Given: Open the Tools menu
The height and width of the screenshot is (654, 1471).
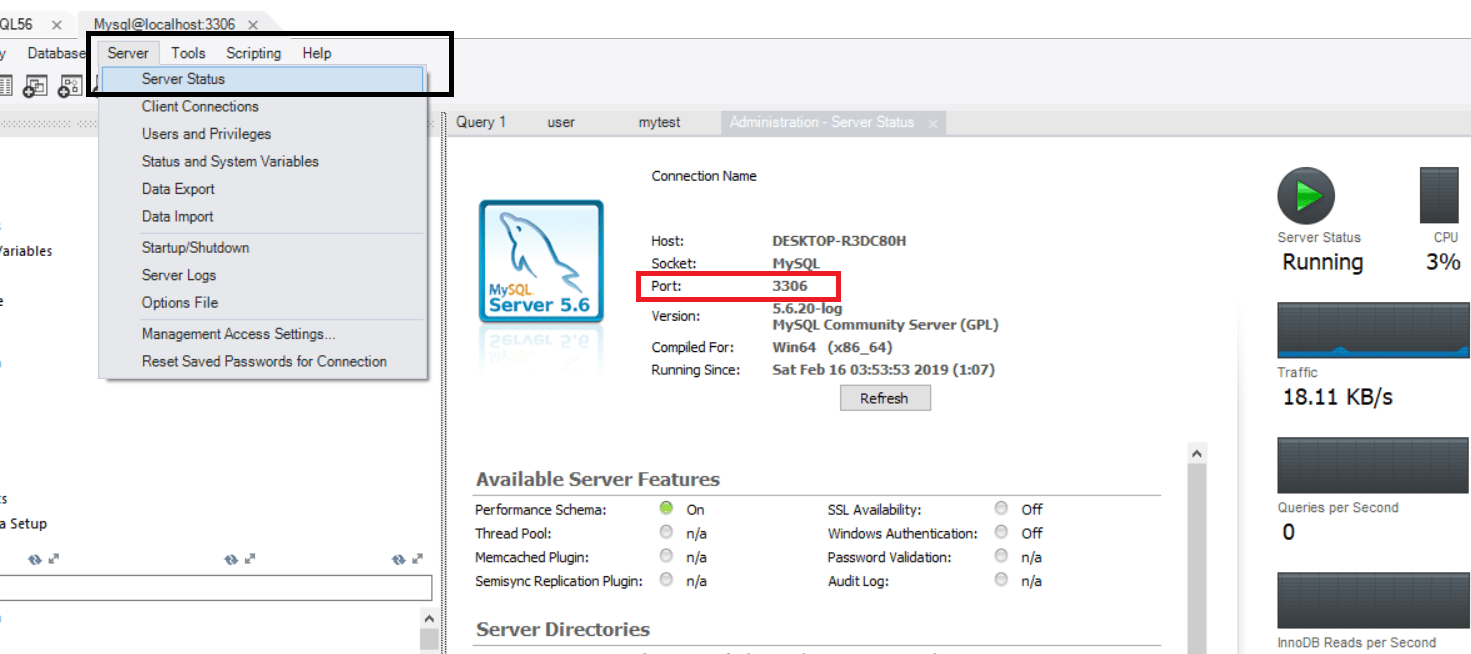Looking at the screenshot, I should pyautogui.click(x=188, y=53).
